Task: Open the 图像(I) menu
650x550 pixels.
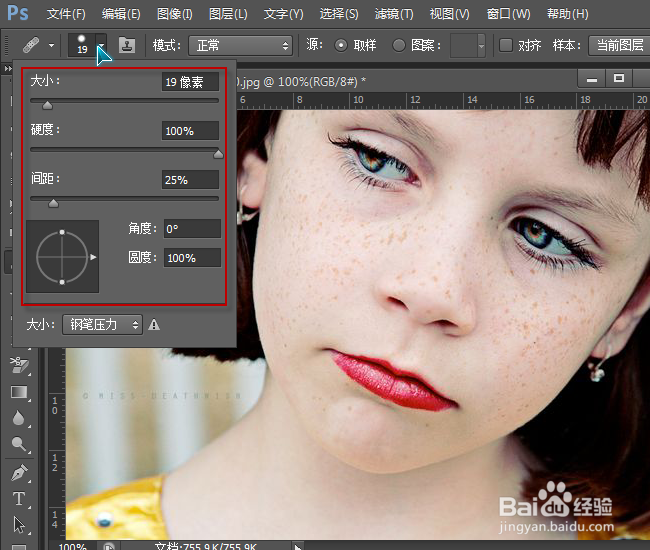Action: tap(175, 15)
